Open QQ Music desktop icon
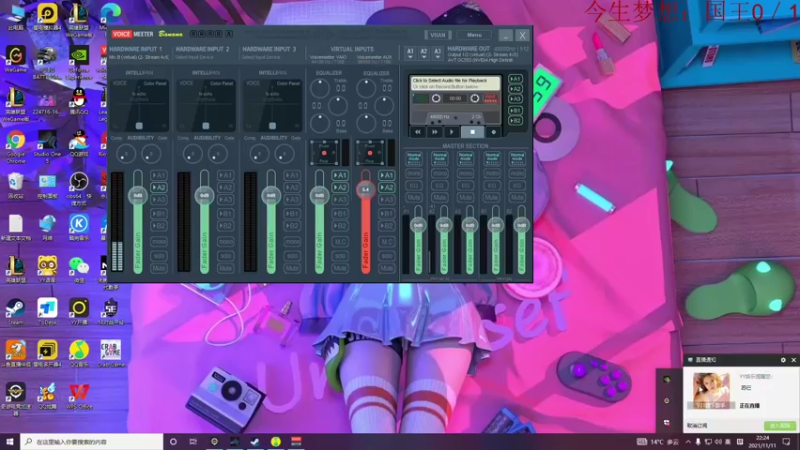This screenshot has height=450, width=800. tap(79, 353)
